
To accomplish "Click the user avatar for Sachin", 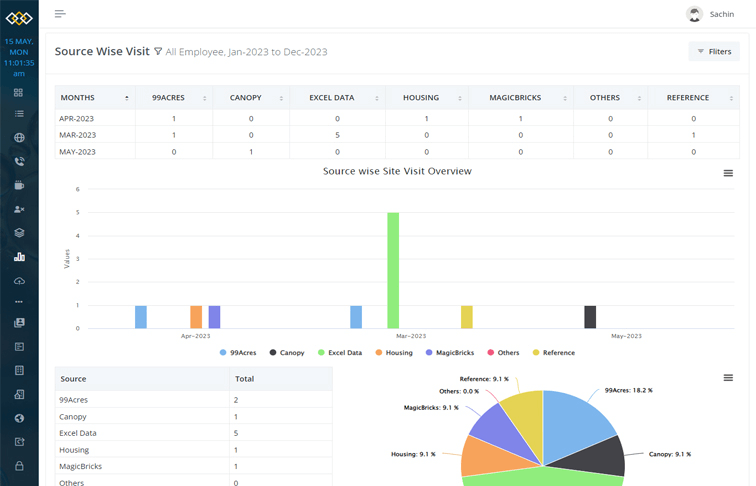I will [694, 14].
